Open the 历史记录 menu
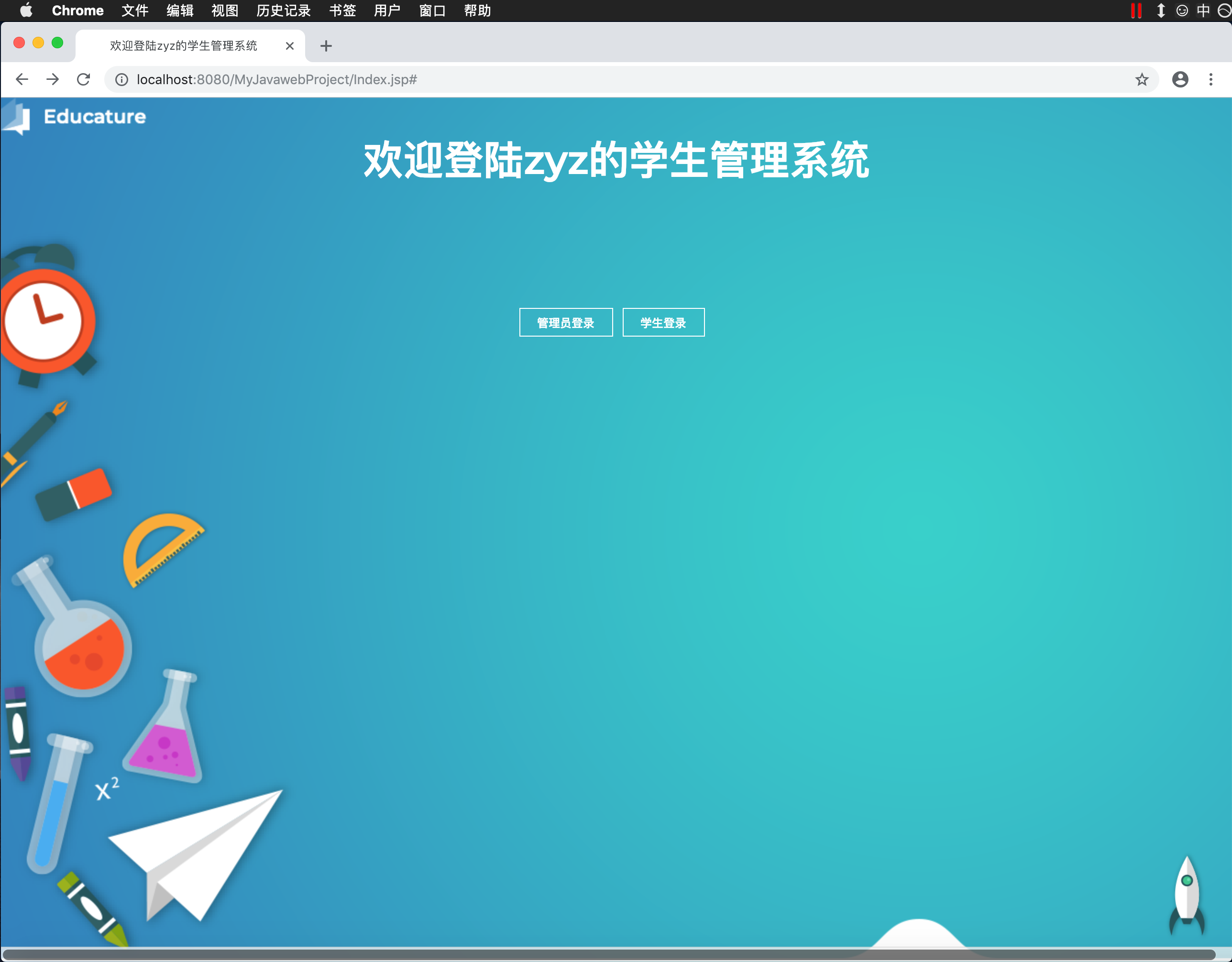 click(x=284, y=11)
